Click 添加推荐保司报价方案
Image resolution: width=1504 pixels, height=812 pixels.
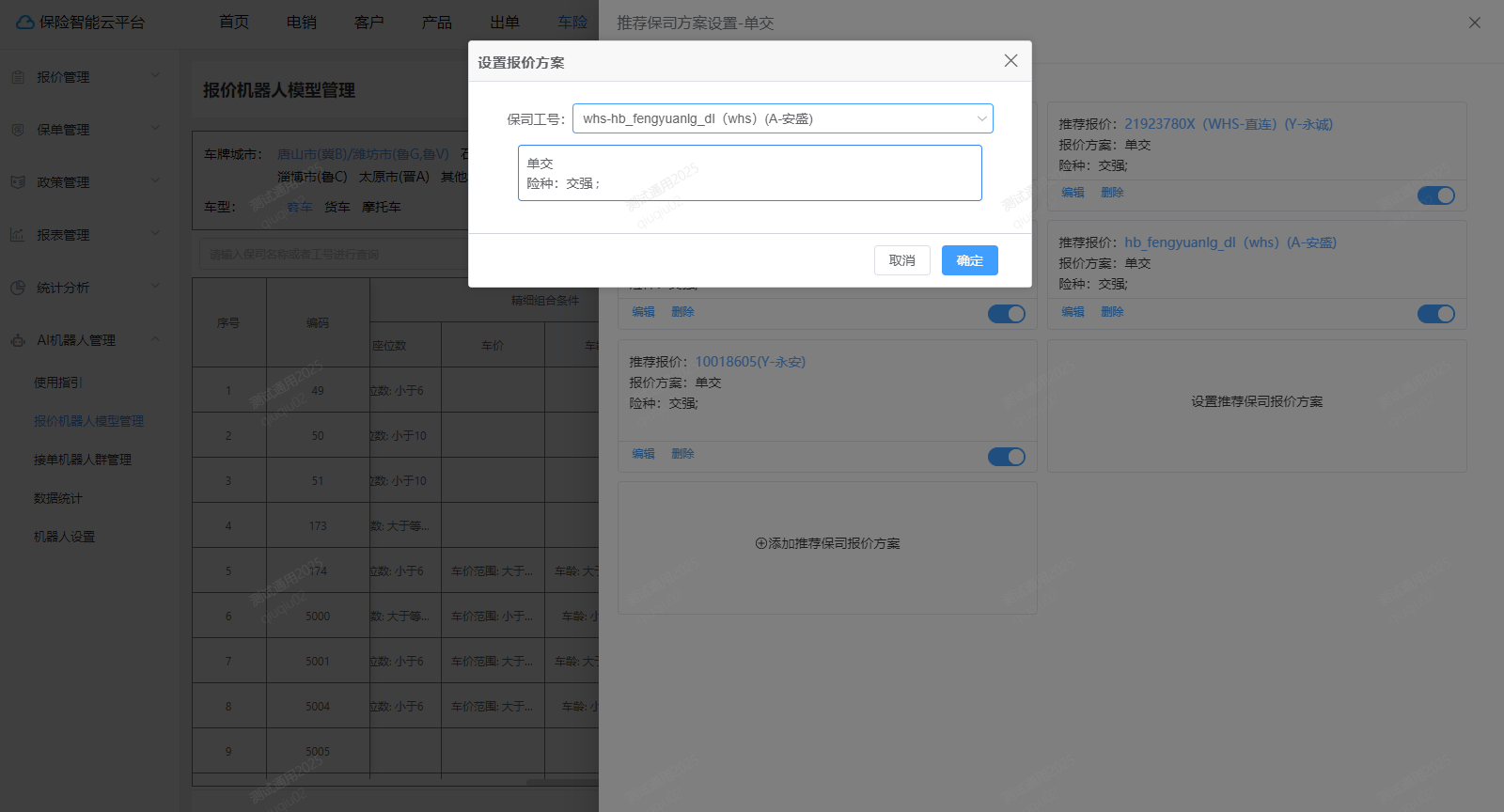pos(828,543)
